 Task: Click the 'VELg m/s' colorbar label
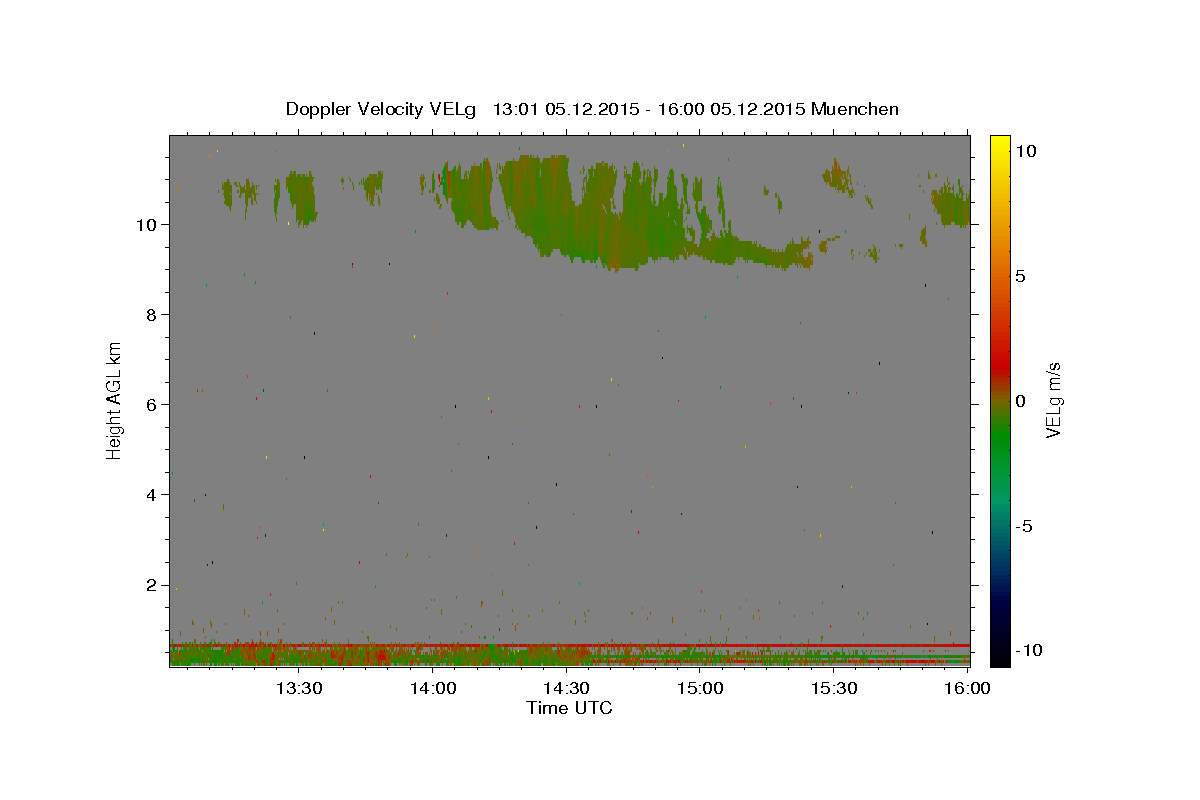click(x=1053, y=400)
